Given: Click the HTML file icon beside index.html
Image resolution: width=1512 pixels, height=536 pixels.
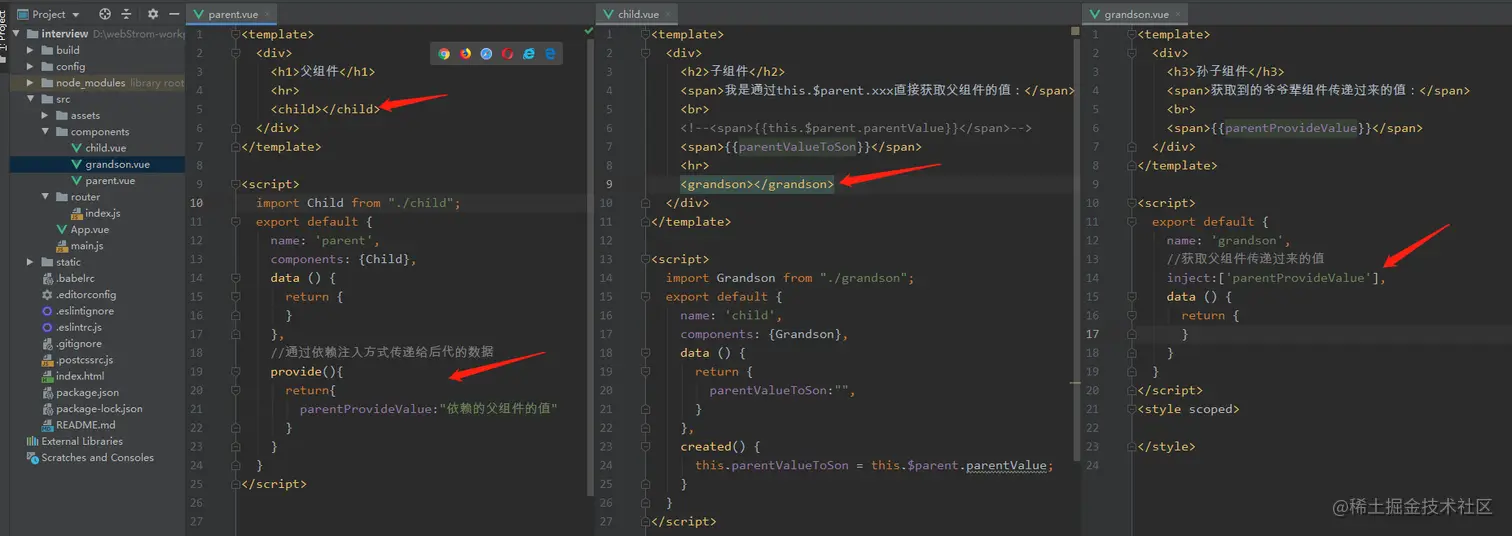Looking at the screenshot, I should click(47, 376).
